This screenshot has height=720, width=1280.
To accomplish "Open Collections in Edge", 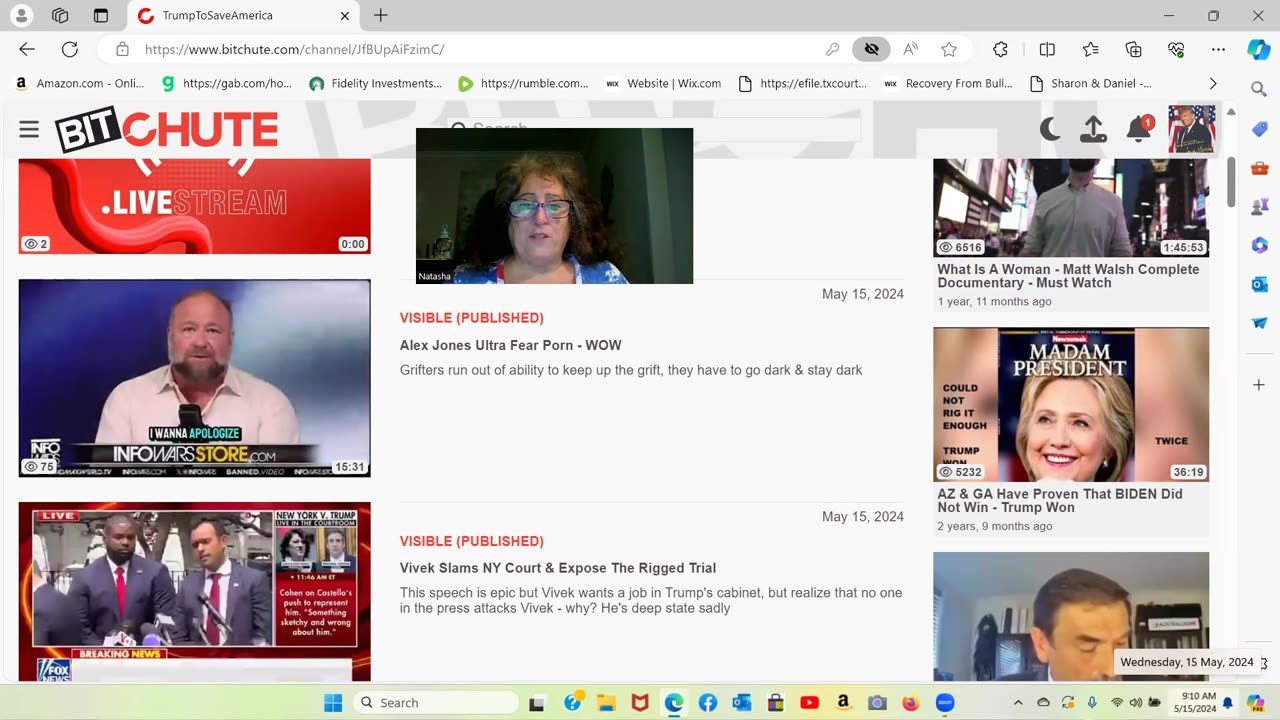I will pyautogui.click(x=1133, y=49).
